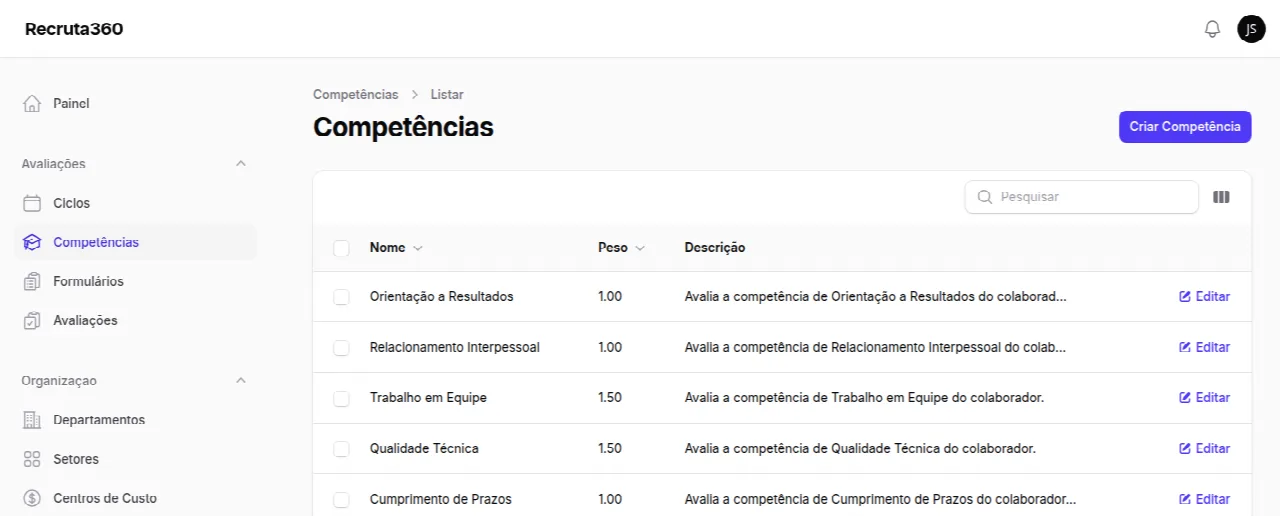Click the name Cumprimento de Prazos
The image size is (1280, 516).
point(441,499)
